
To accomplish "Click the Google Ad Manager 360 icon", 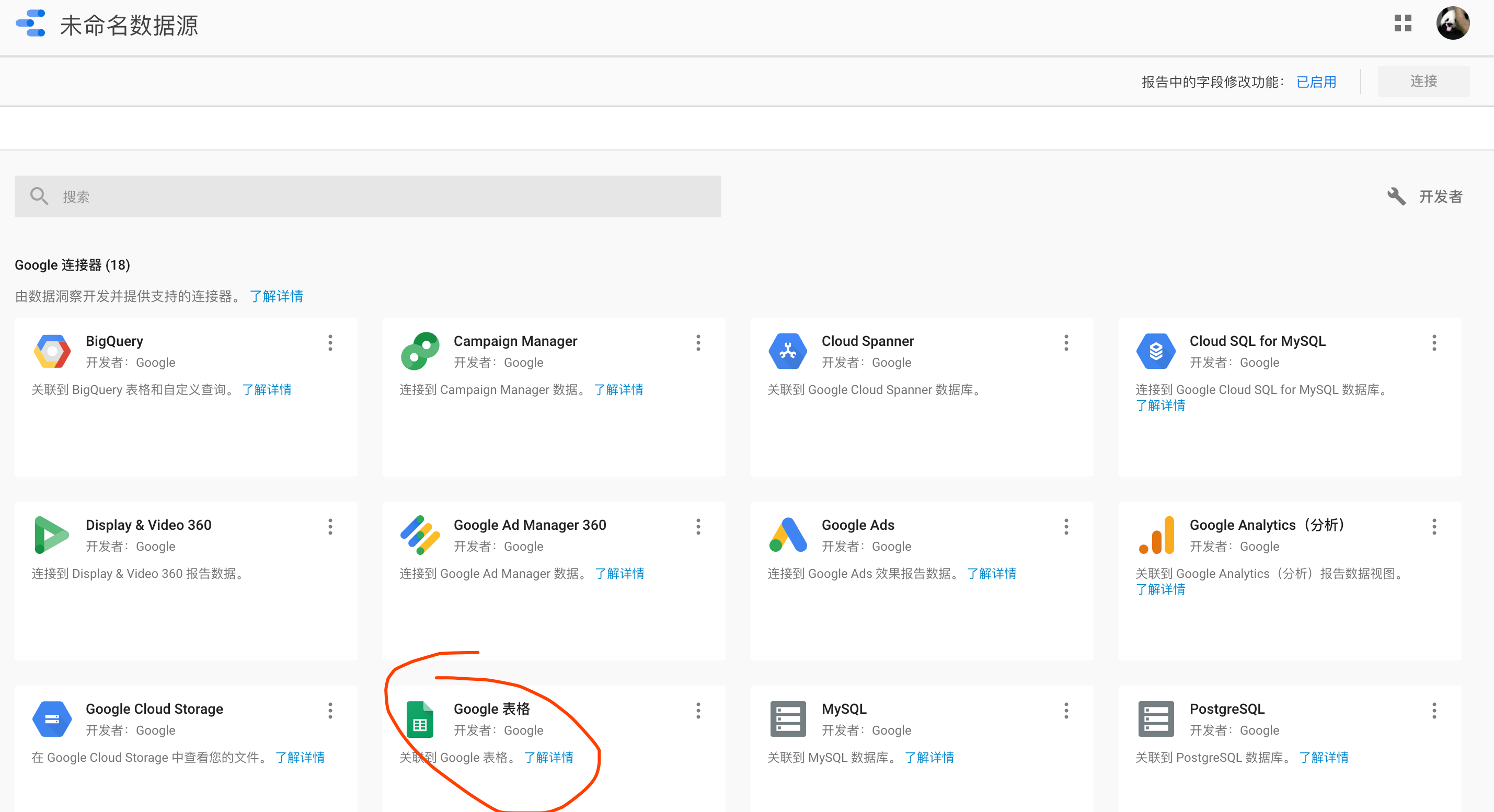I will click(420, 535).
